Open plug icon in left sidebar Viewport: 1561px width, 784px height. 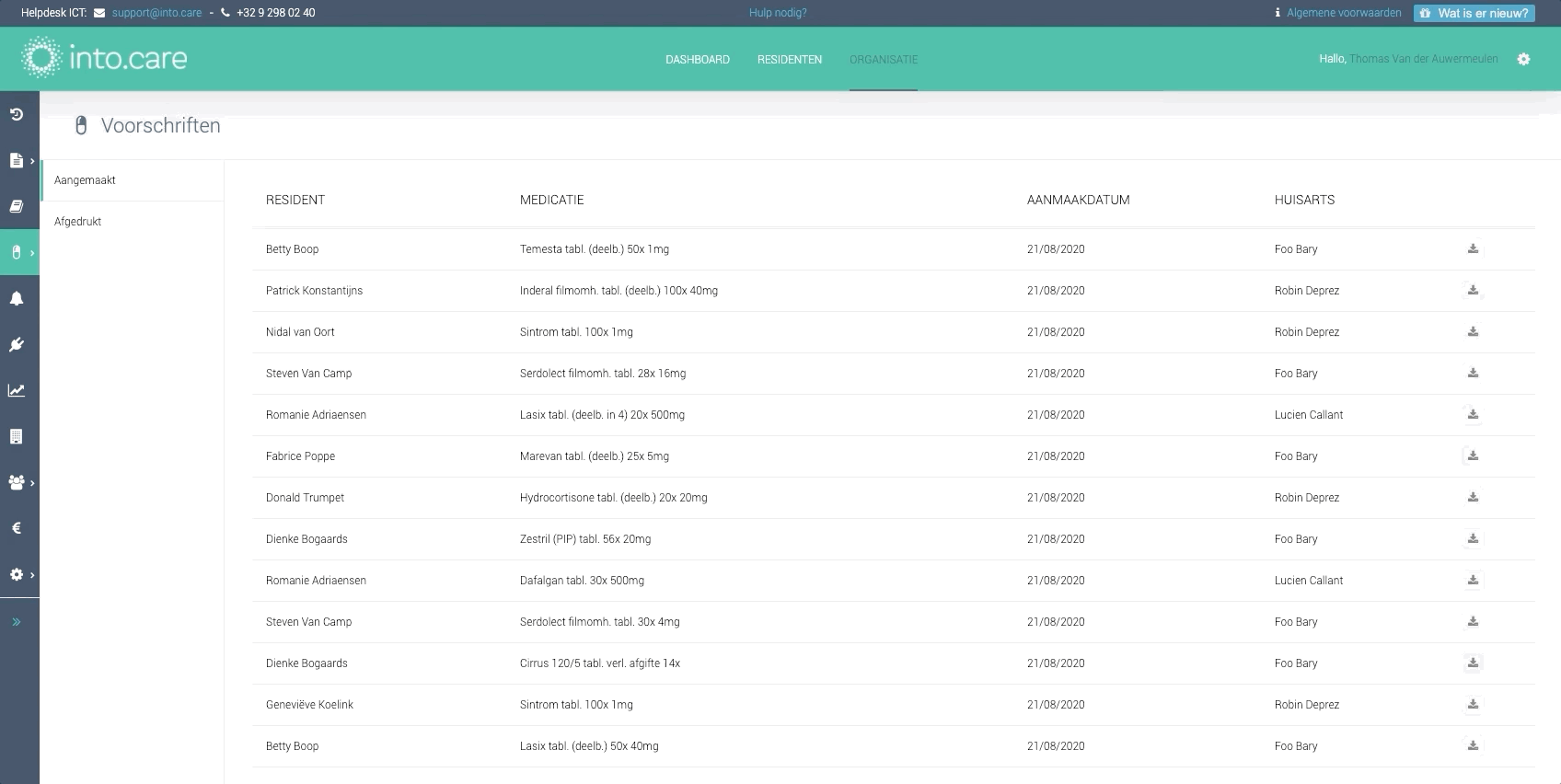[x=17, y=344]
